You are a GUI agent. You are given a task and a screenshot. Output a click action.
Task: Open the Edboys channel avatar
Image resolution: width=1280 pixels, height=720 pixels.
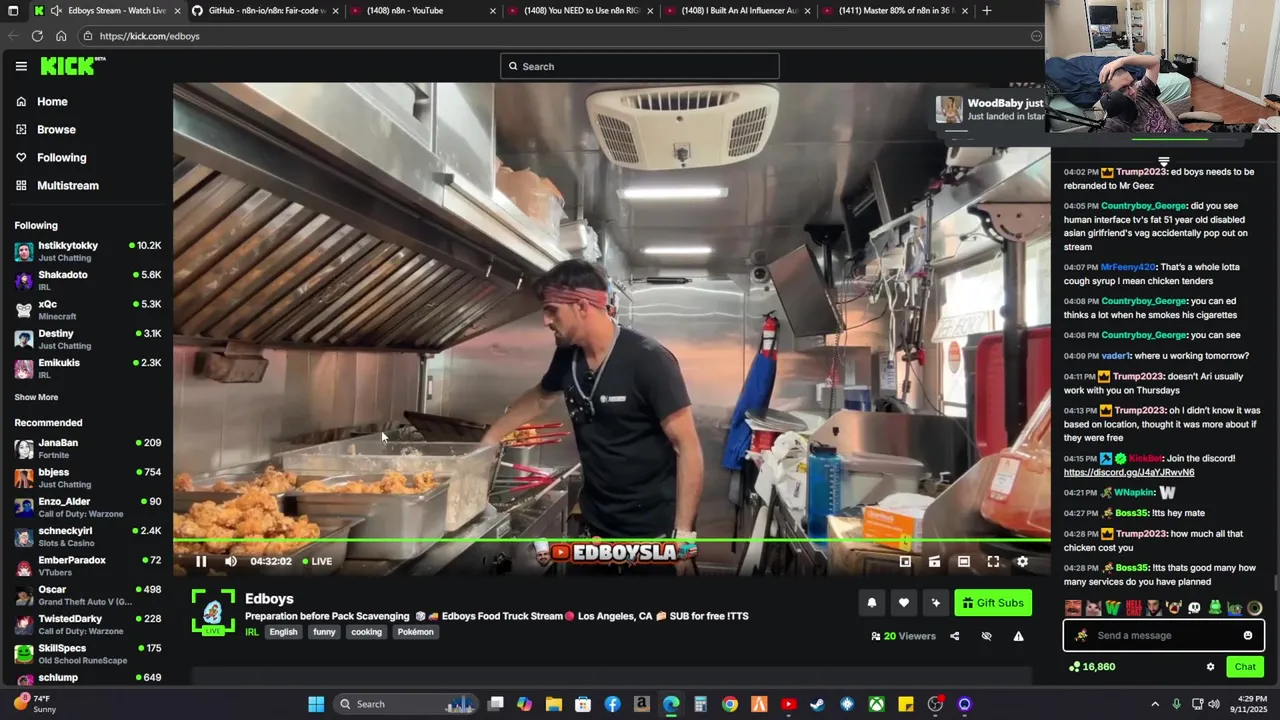point(212,611)
